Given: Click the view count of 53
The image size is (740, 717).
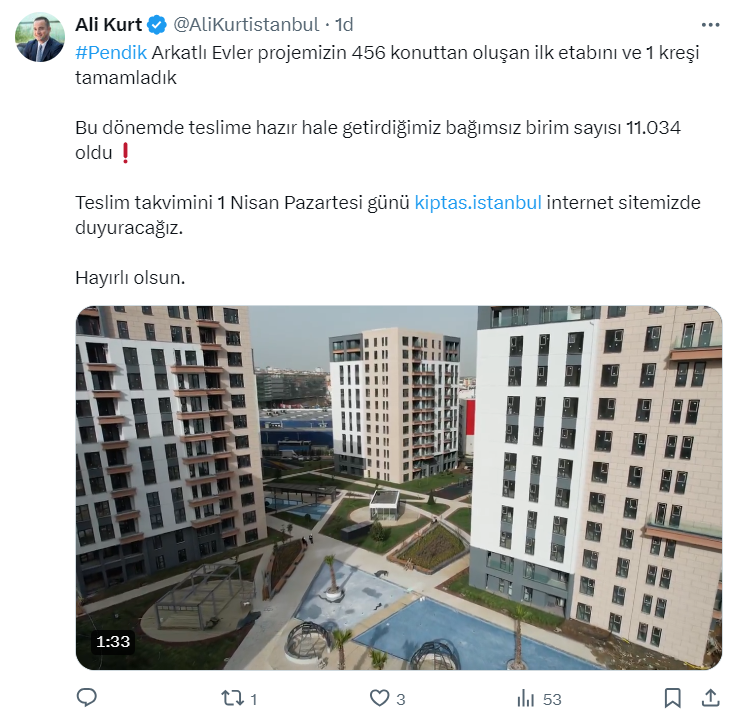Looking at the screenshot, I should [x=552, y=699].
